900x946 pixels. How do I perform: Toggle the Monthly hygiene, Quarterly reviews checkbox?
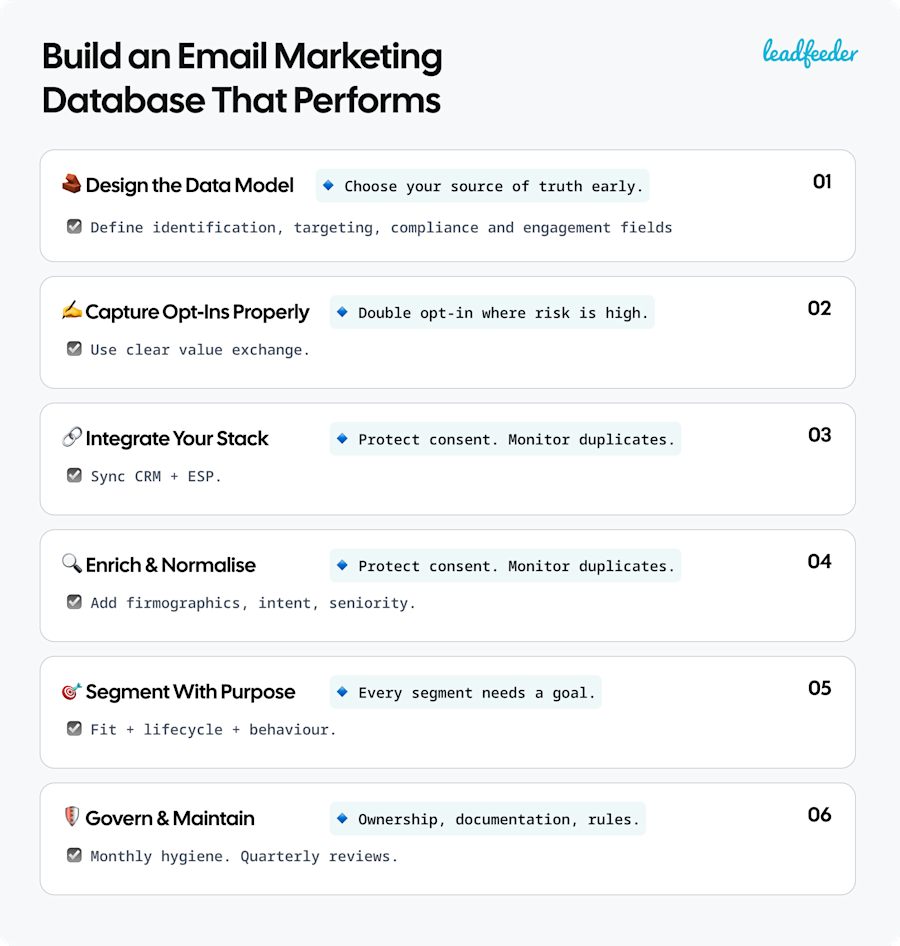click(74, 856)
